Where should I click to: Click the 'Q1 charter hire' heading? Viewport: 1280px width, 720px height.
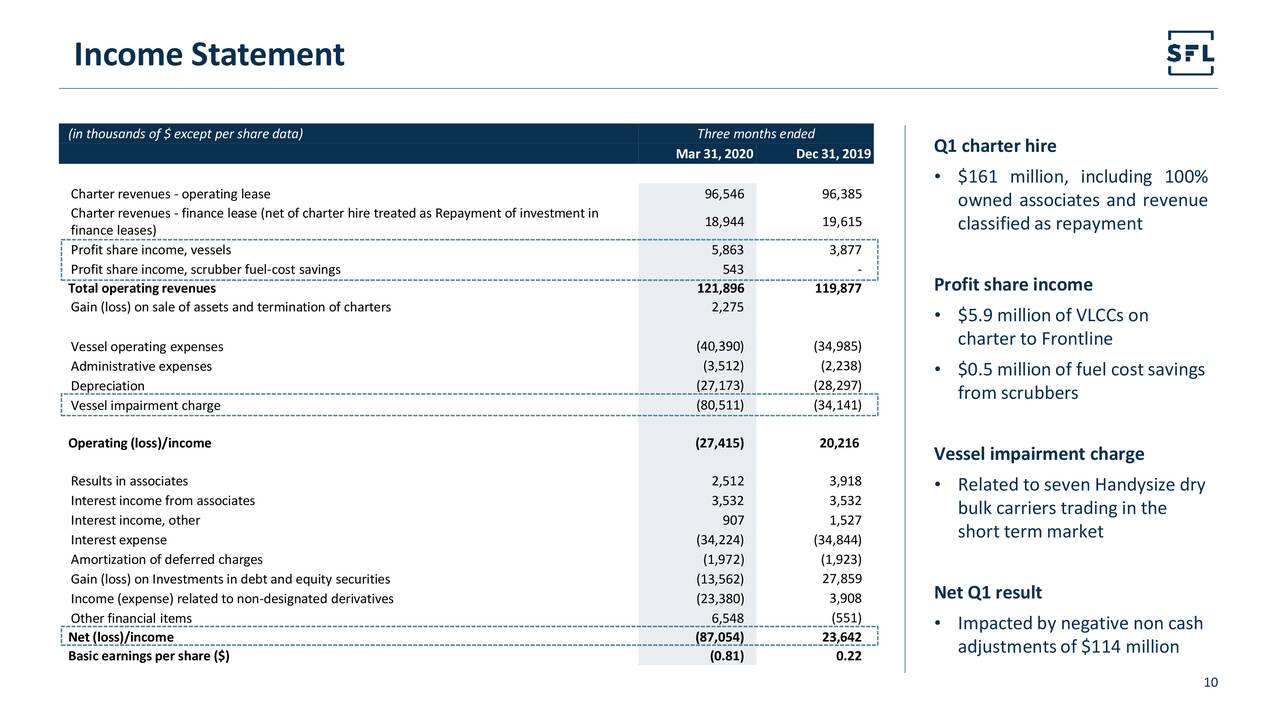click(995, 146)
